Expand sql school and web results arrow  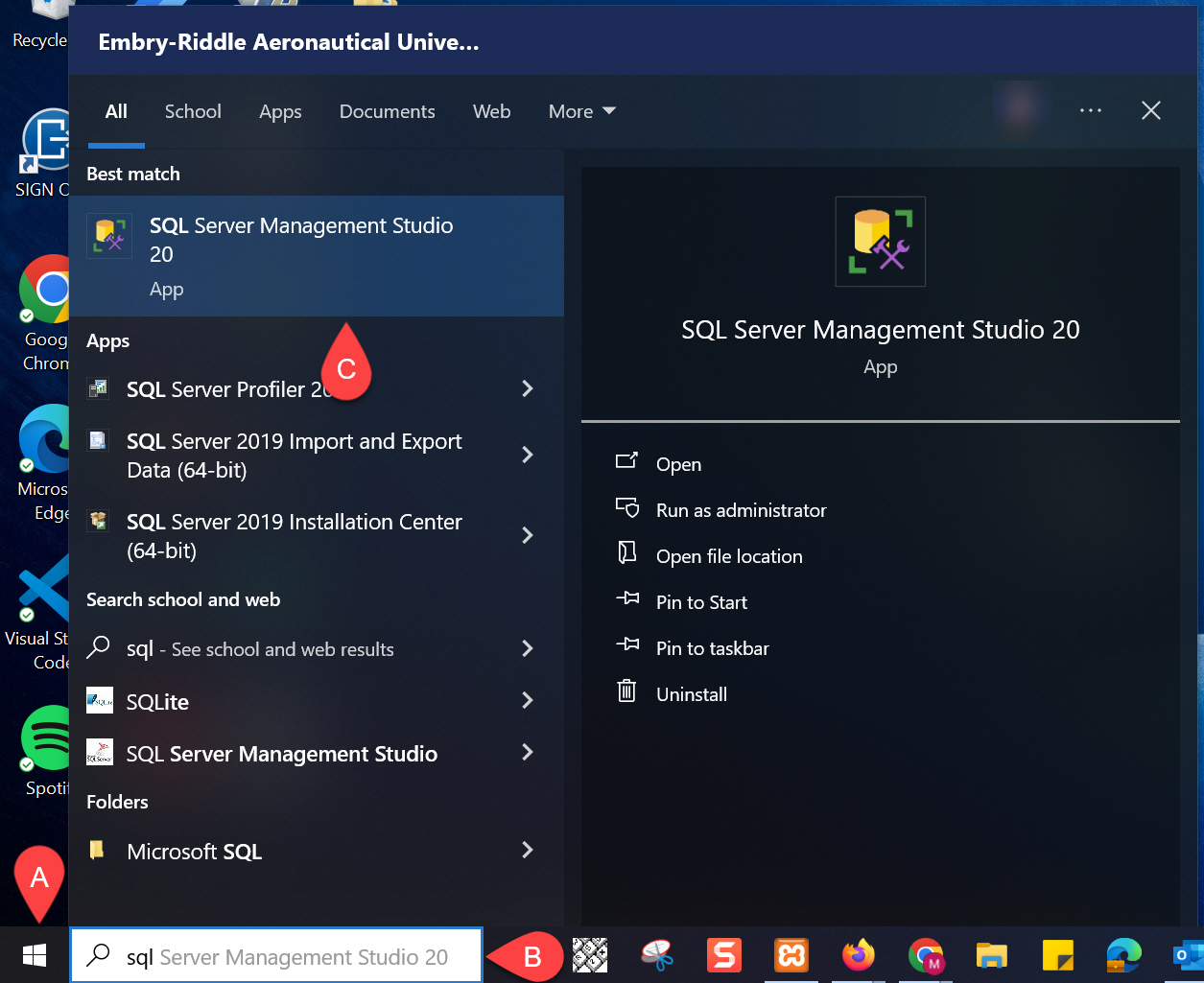click(527, 648)
